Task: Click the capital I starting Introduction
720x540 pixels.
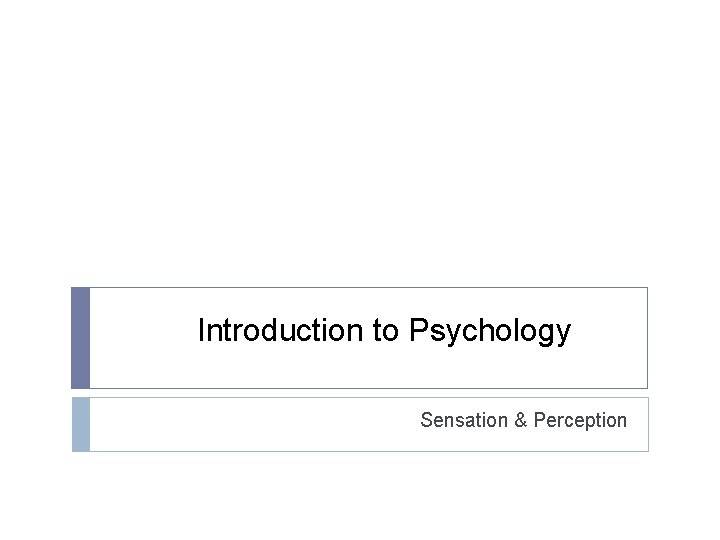Action: pyautogui.click(x=201, y=330)
